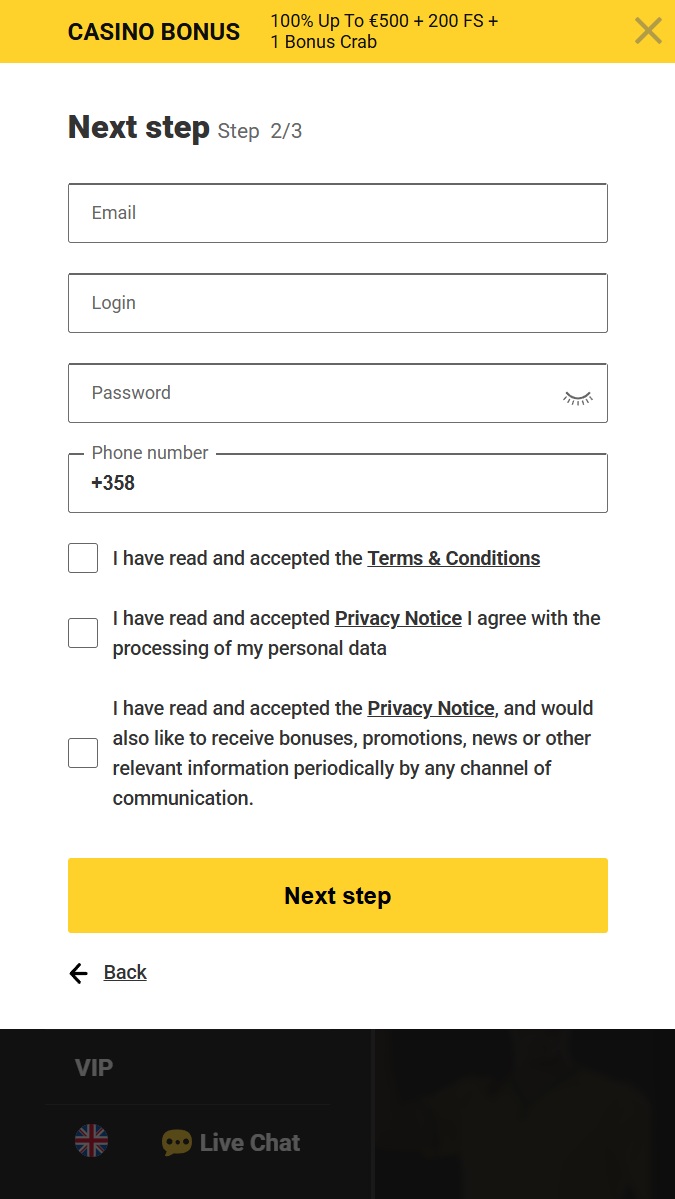Click the CASINO BONUS header text
This screenshot has height=1199, width=675.
pyautogui.click(x=153, y=31)
